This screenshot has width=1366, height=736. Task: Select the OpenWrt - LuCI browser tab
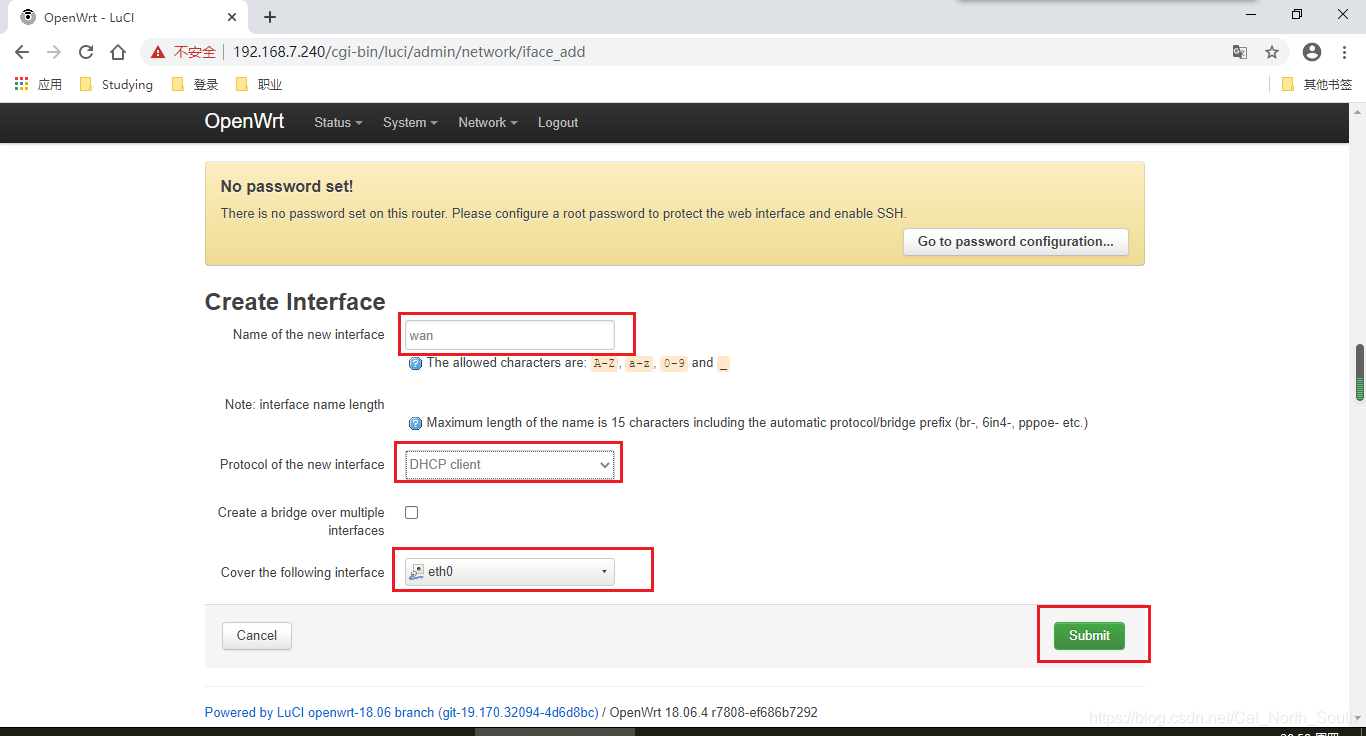130,17
